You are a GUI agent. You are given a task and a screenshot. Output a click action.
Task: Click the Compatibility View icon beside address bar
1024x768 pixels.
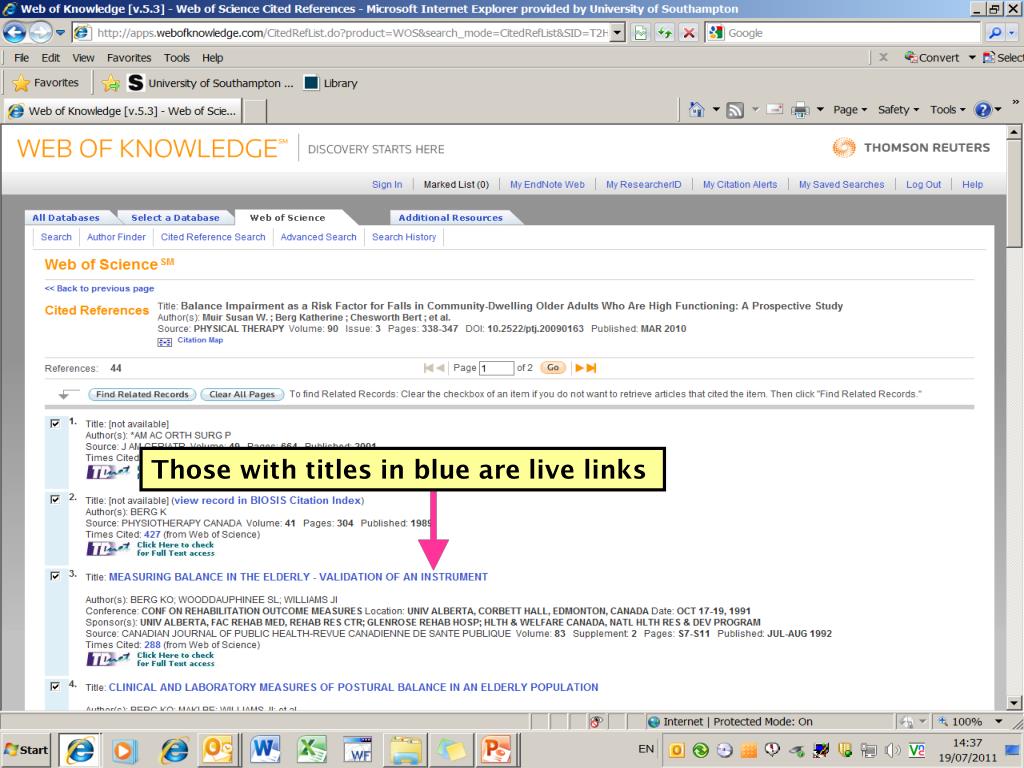click(641, 33)
